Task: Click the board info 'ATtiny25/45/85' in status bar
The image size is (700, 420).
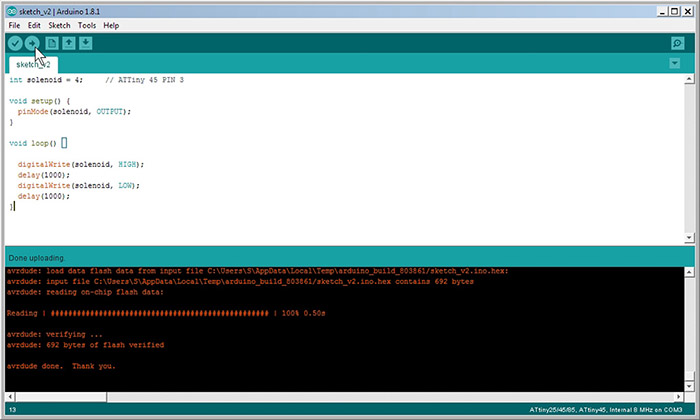Action: click(x=606, y=410)
